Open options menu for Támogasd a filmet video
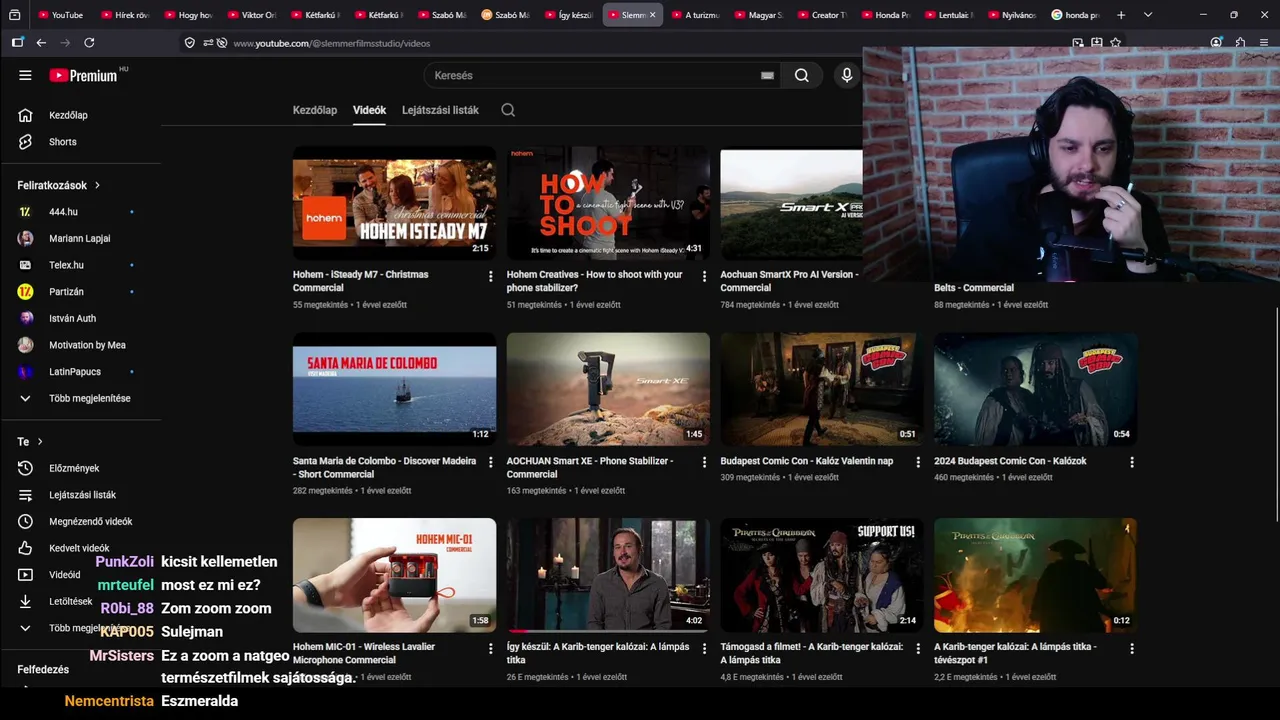 coord(918,648)
